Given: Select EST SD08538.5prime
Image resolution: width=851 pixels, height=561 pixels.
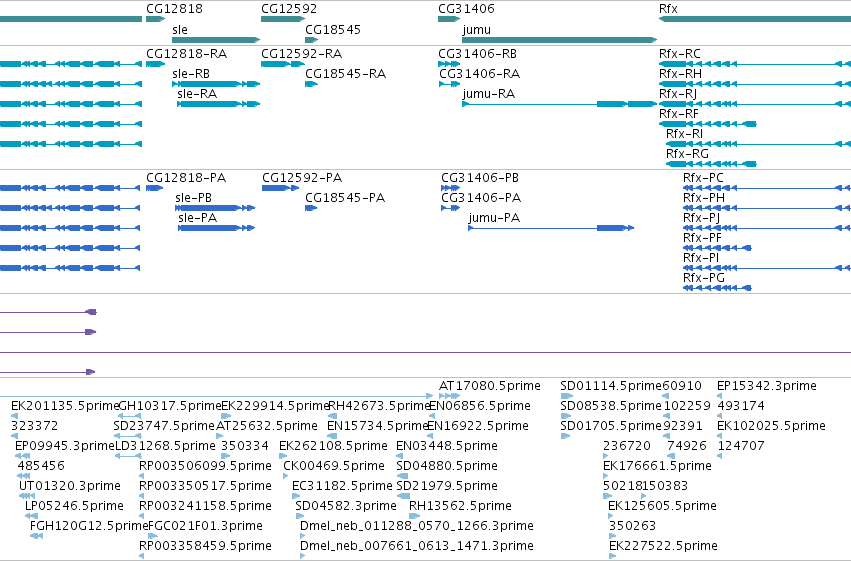Looking at the screenshot, I should [611, 406].
